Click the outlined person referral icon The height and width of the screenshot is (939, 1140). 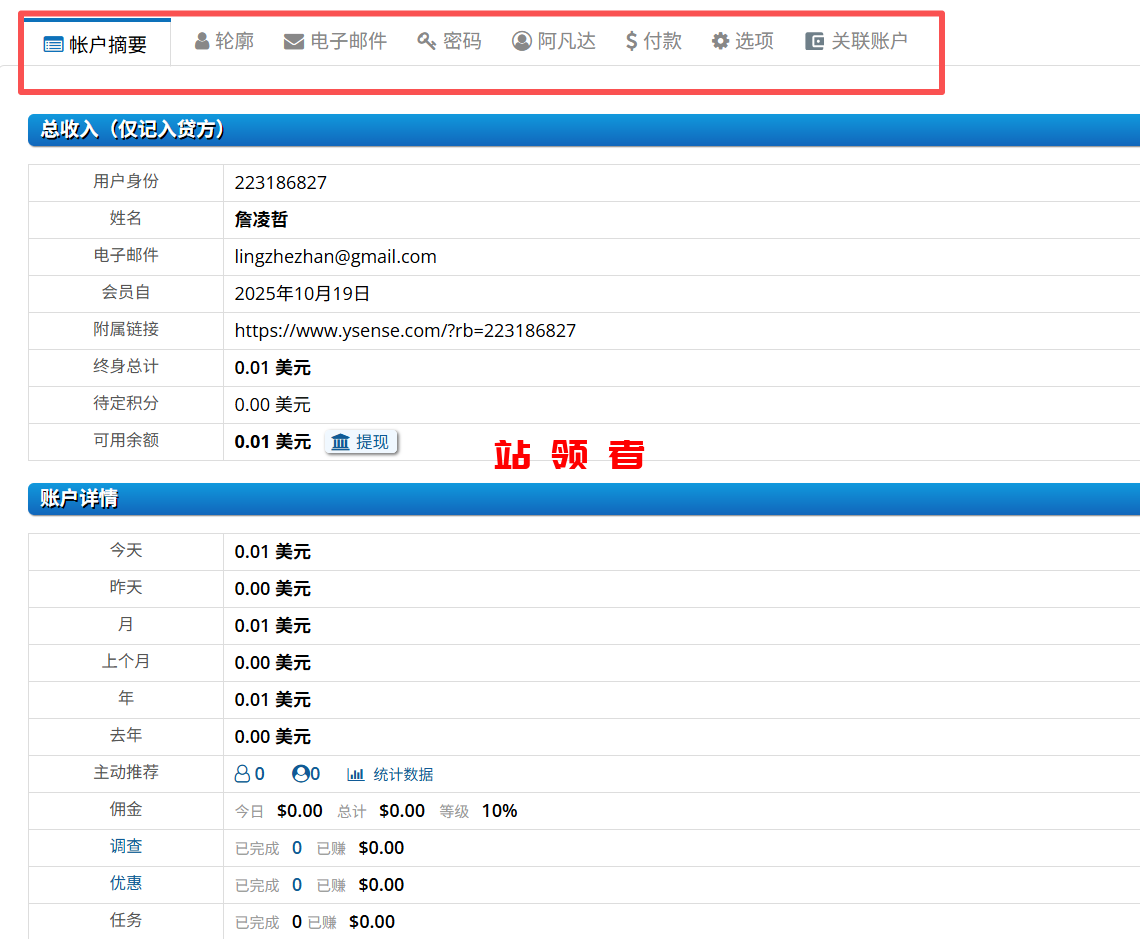242,774
